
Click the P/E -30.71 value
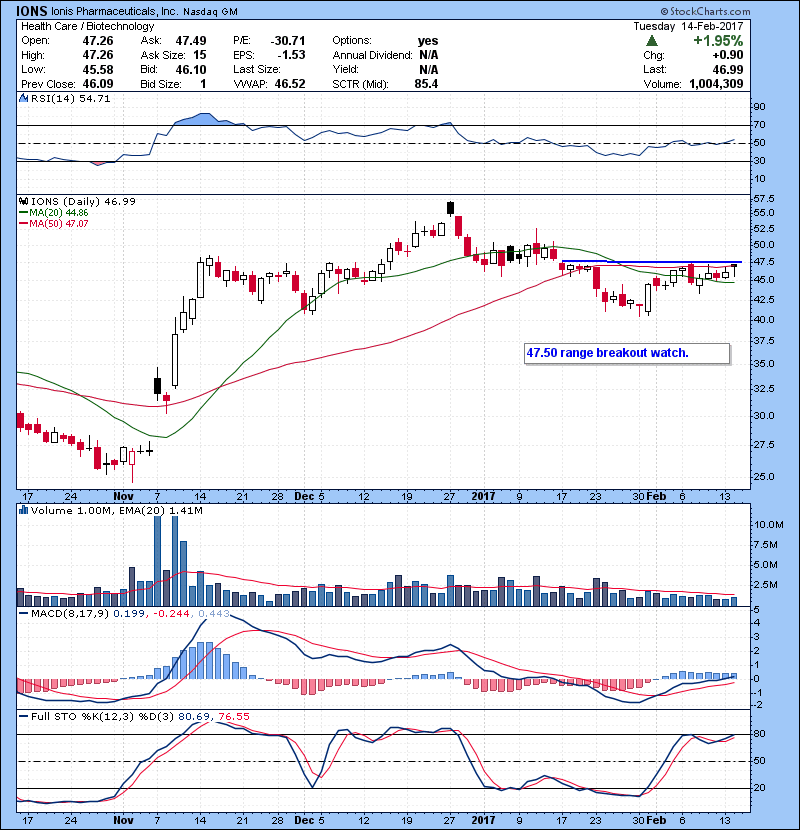point(288,41)
